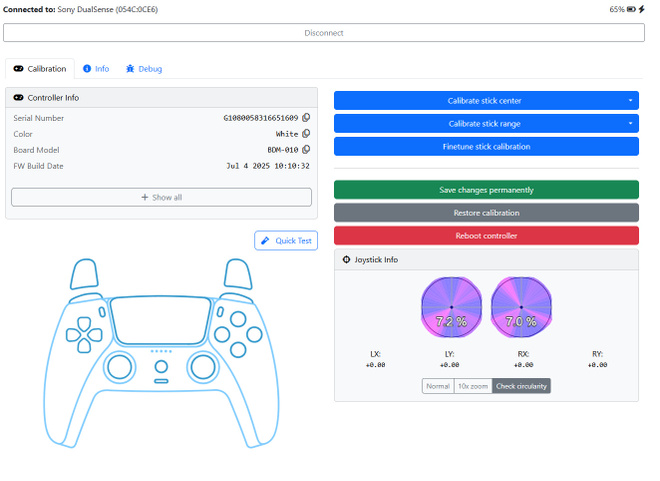Select 10x zoom joystick view mode
The width and height of the screenshot is (660, 481).
pyautogui.click(x=473, y=386)
